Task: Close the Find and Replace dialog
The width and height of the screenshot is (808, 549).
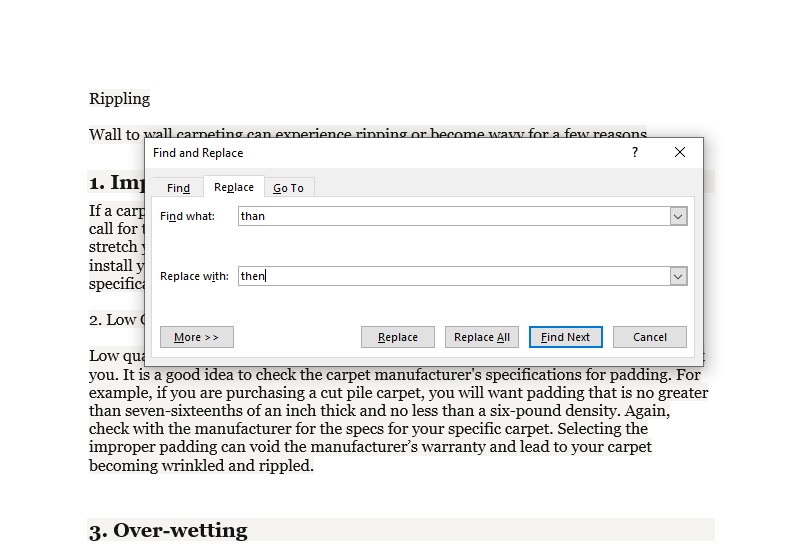Action: click(x=680, y=152)
